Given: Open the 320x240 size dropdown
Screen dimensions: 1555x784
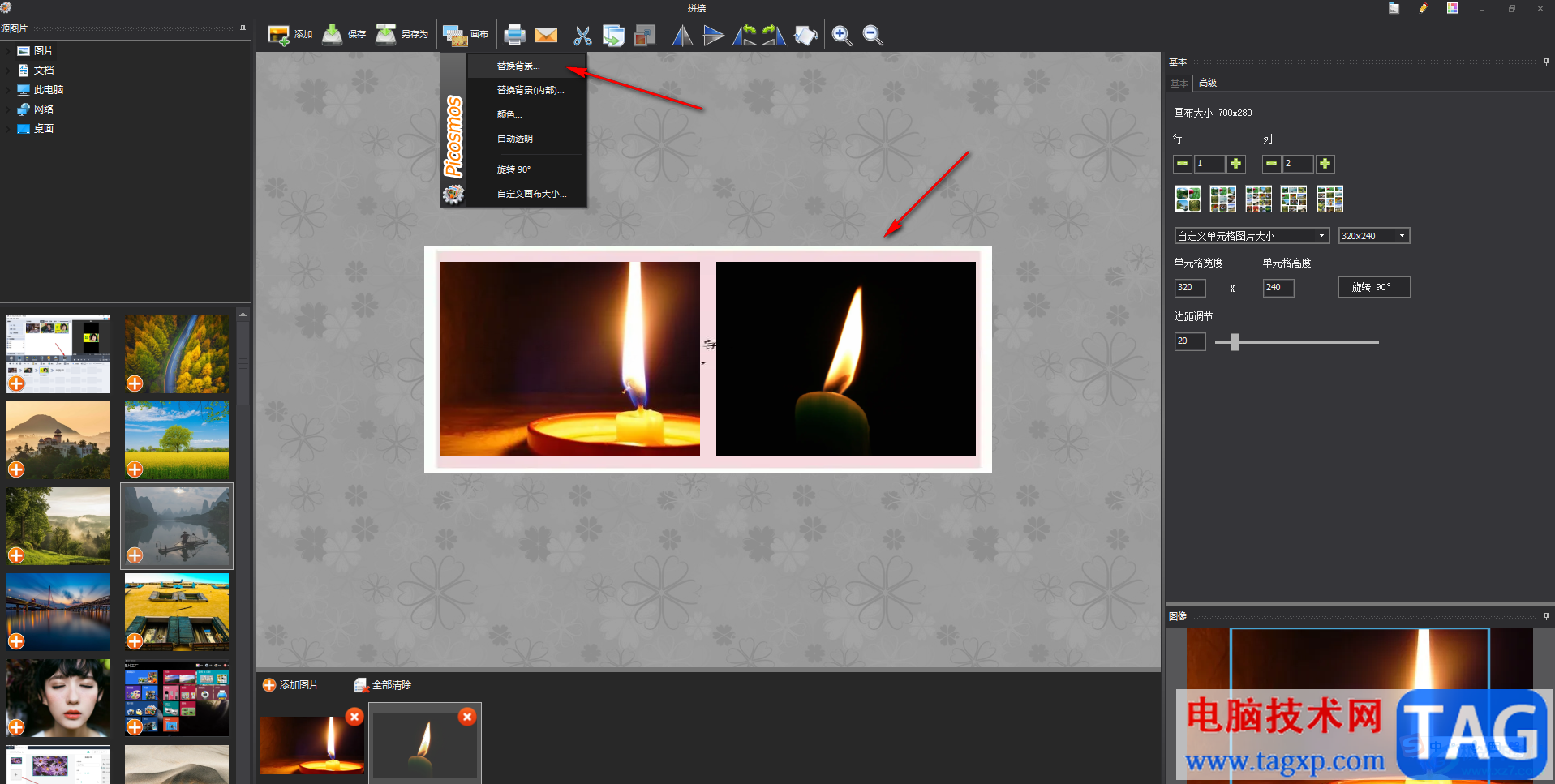Looking at the screenshot, I should point(1374,236).
